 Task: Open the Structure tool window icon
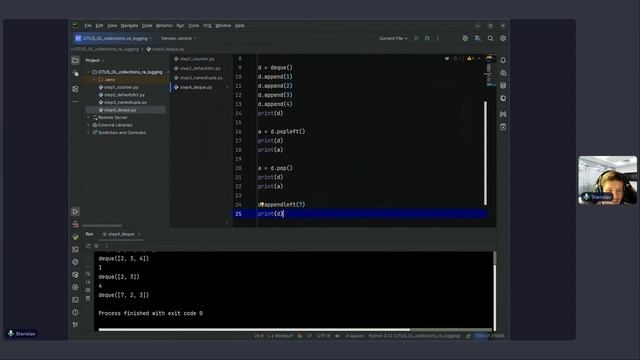click(x=76, y=89)
